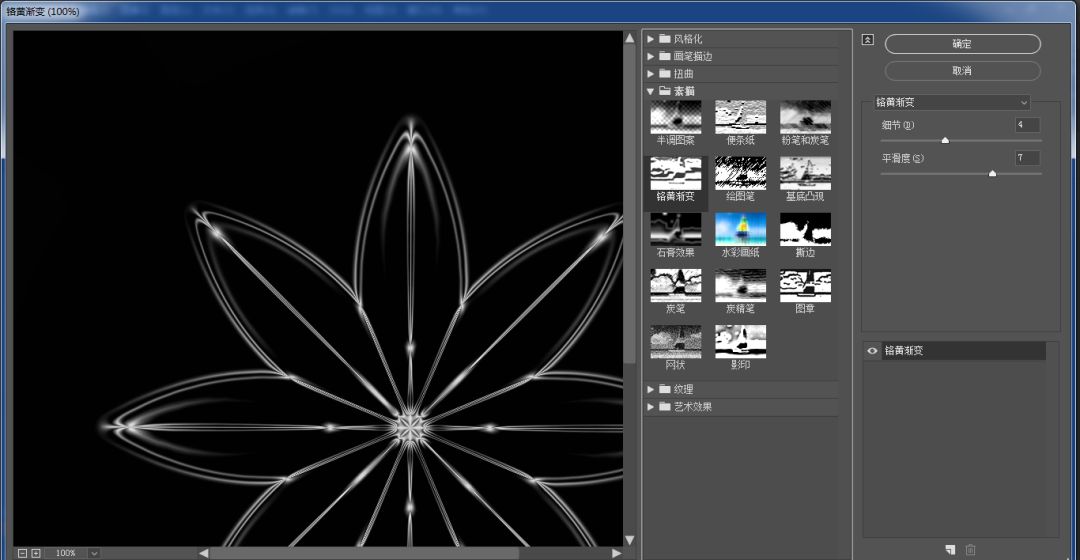Click the zoom out minus button
The height and width of the screenshot is (560, 1080).
pos(22,553)
